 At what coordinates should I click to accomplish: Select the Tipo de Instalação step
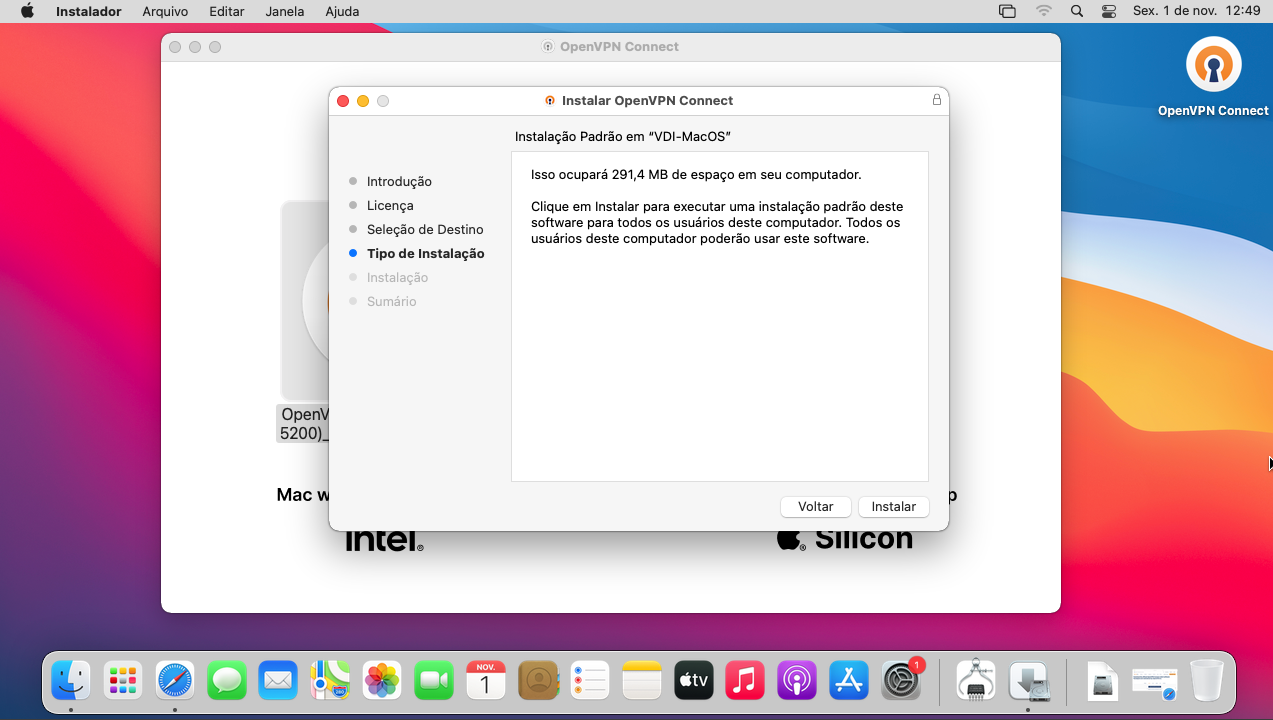tap(425, 253)
